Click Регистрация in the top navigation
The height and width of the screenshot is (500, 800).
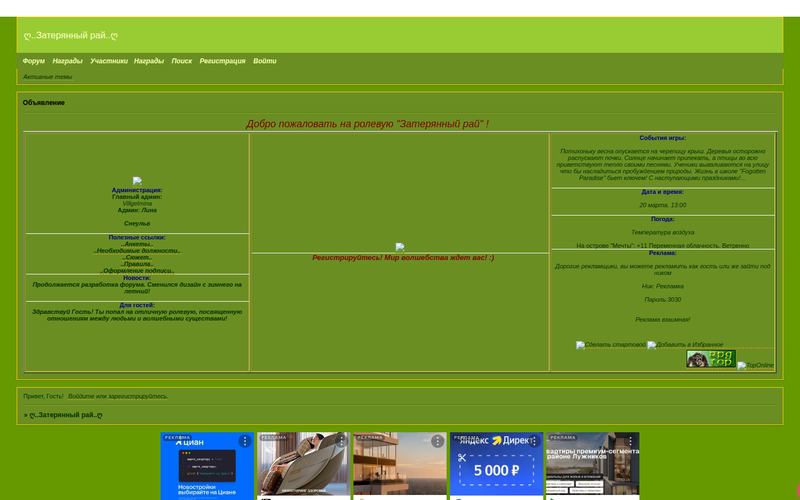click(x=222, y=61)
